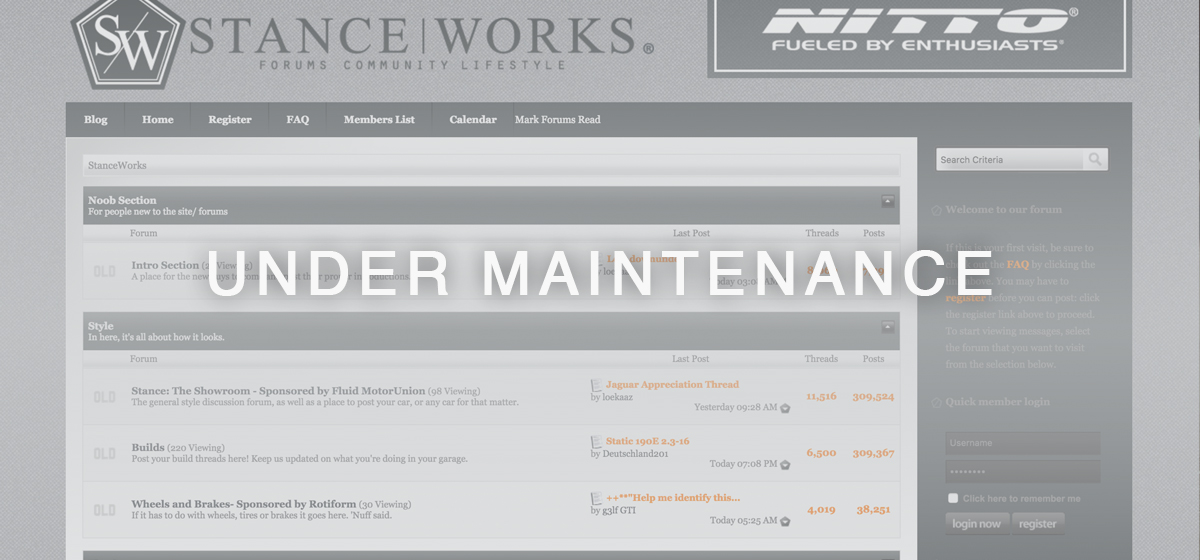Click poster name g3lf GTI
The height and width of the screenshot is (560, 1200).
(x=620, y=511)
